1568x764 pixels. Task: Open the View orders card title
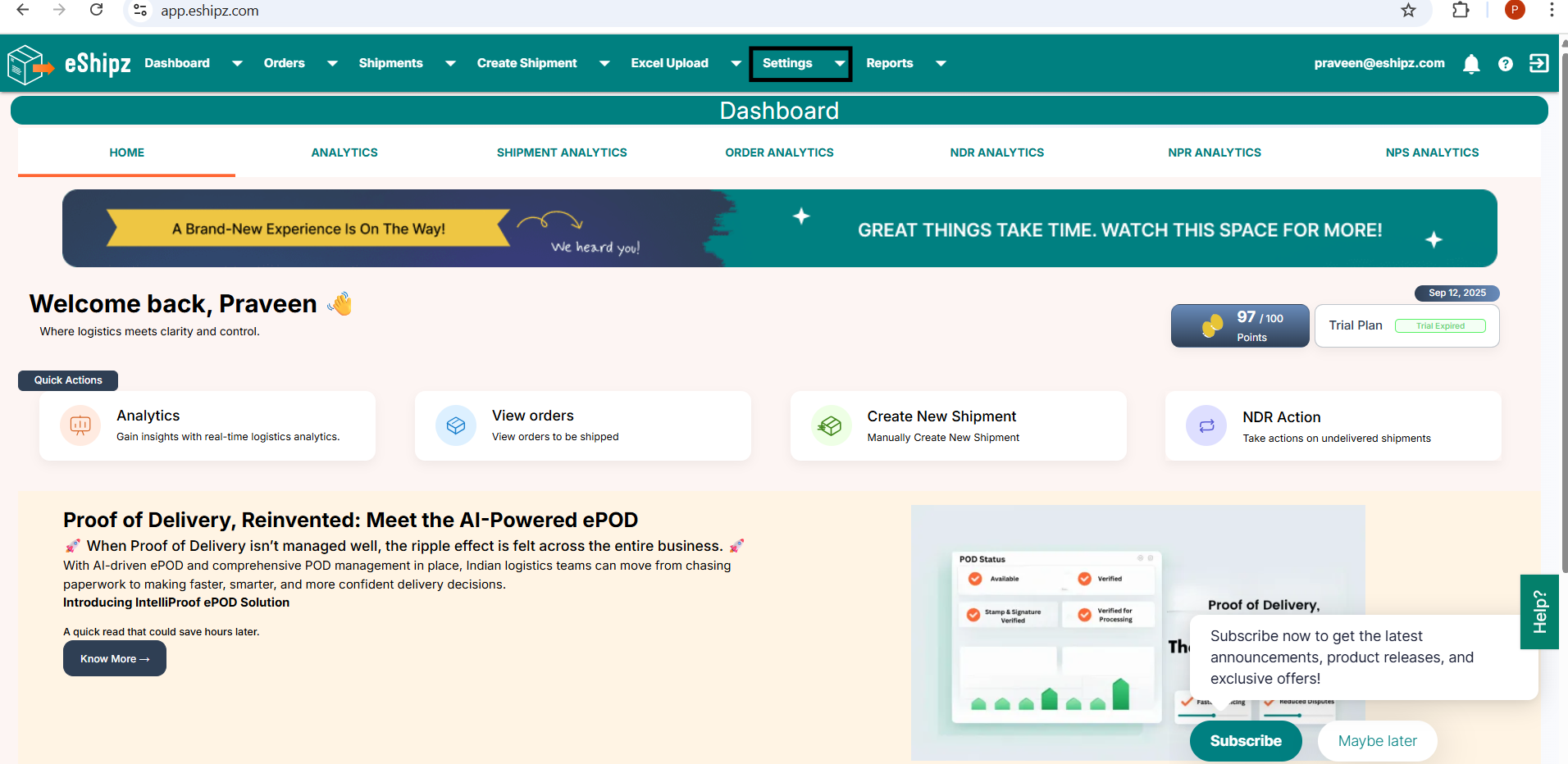click(533, 416)
